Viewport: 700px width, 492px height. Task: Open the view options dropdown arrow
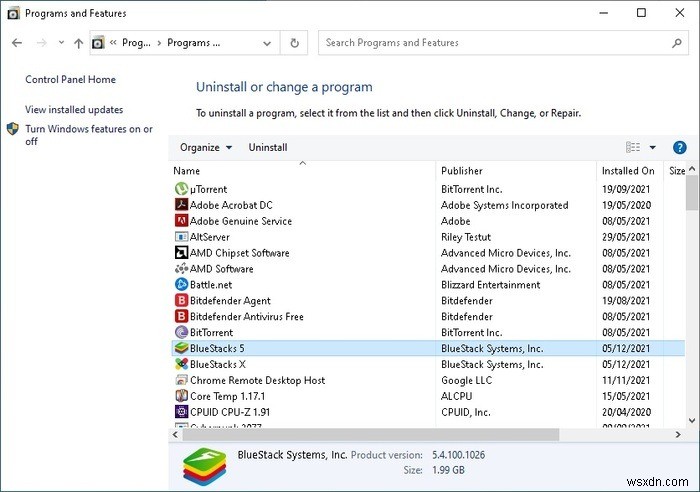652,147
